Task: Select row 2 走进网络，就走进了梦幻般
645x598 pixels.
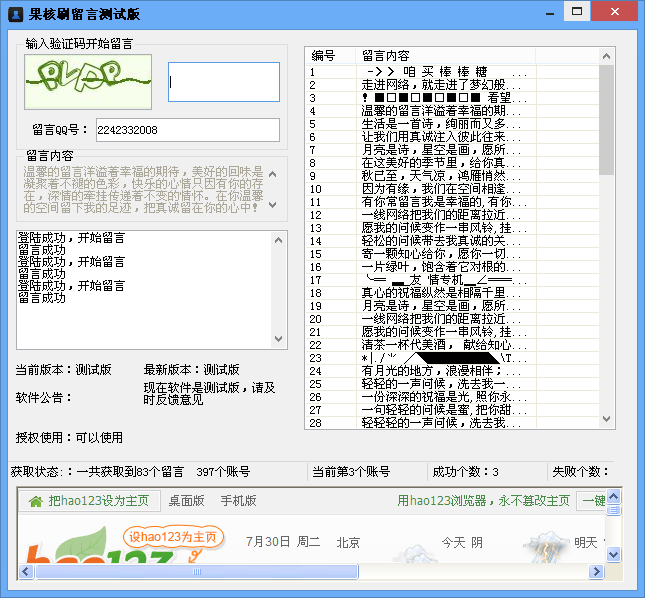Action: (x=452, y=85)
